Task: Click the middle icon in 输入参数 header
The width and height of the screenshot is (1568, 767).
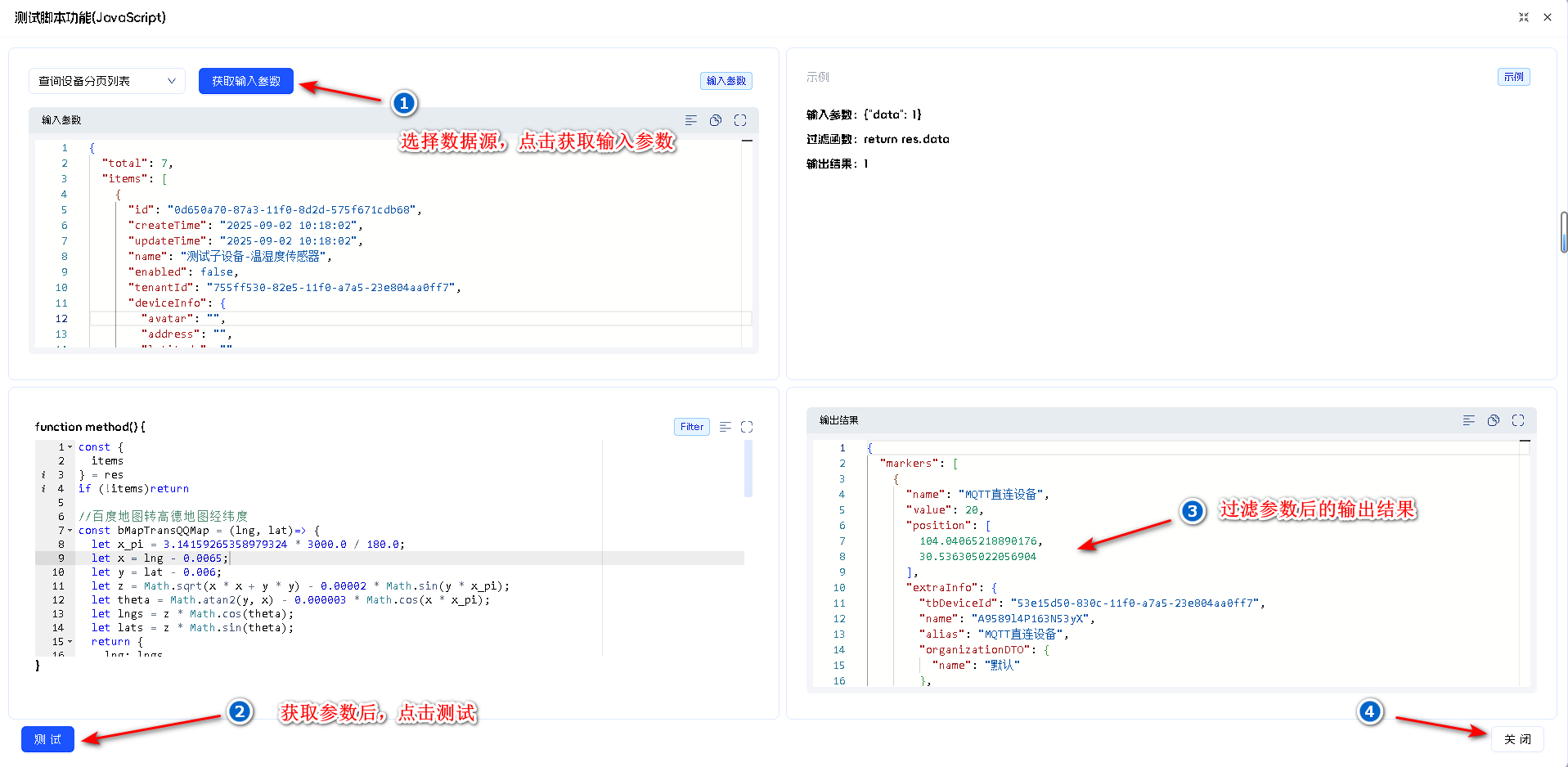Action: (x=716, y=120)
